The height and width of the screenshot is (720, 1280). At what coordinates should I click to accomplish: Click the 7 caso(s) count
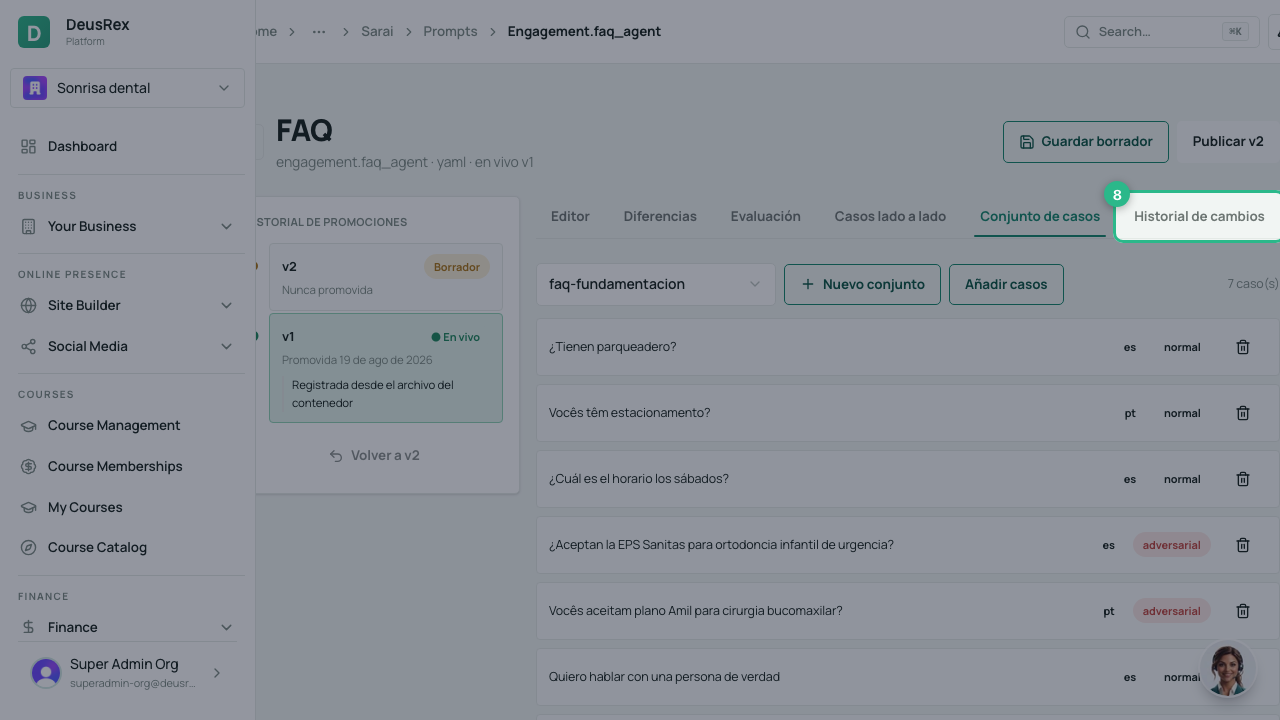[x=1252, y=284]
